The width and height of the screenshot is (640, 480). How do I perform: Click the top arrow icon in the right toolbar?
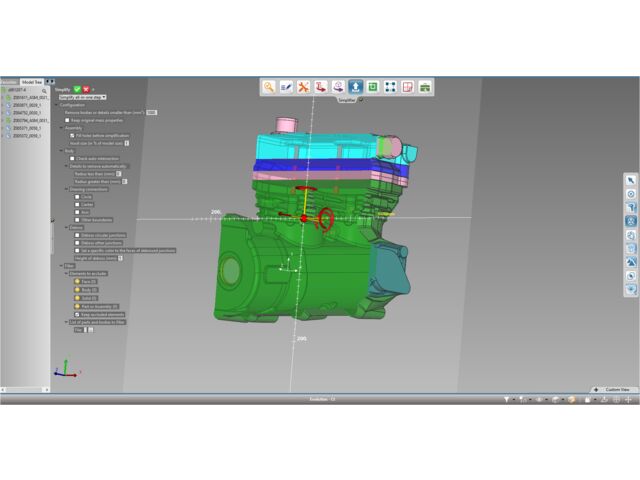631,180
